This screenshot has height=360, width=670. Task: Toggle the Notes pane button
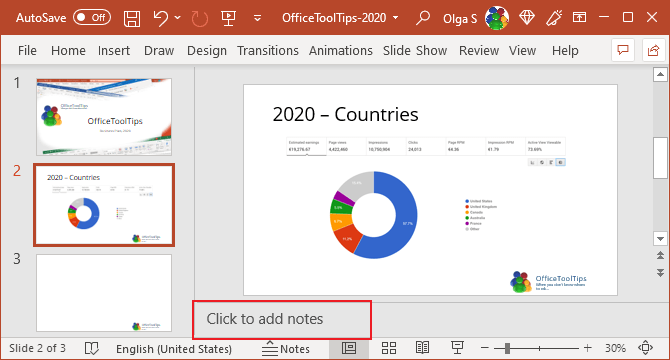click(286, 349)
